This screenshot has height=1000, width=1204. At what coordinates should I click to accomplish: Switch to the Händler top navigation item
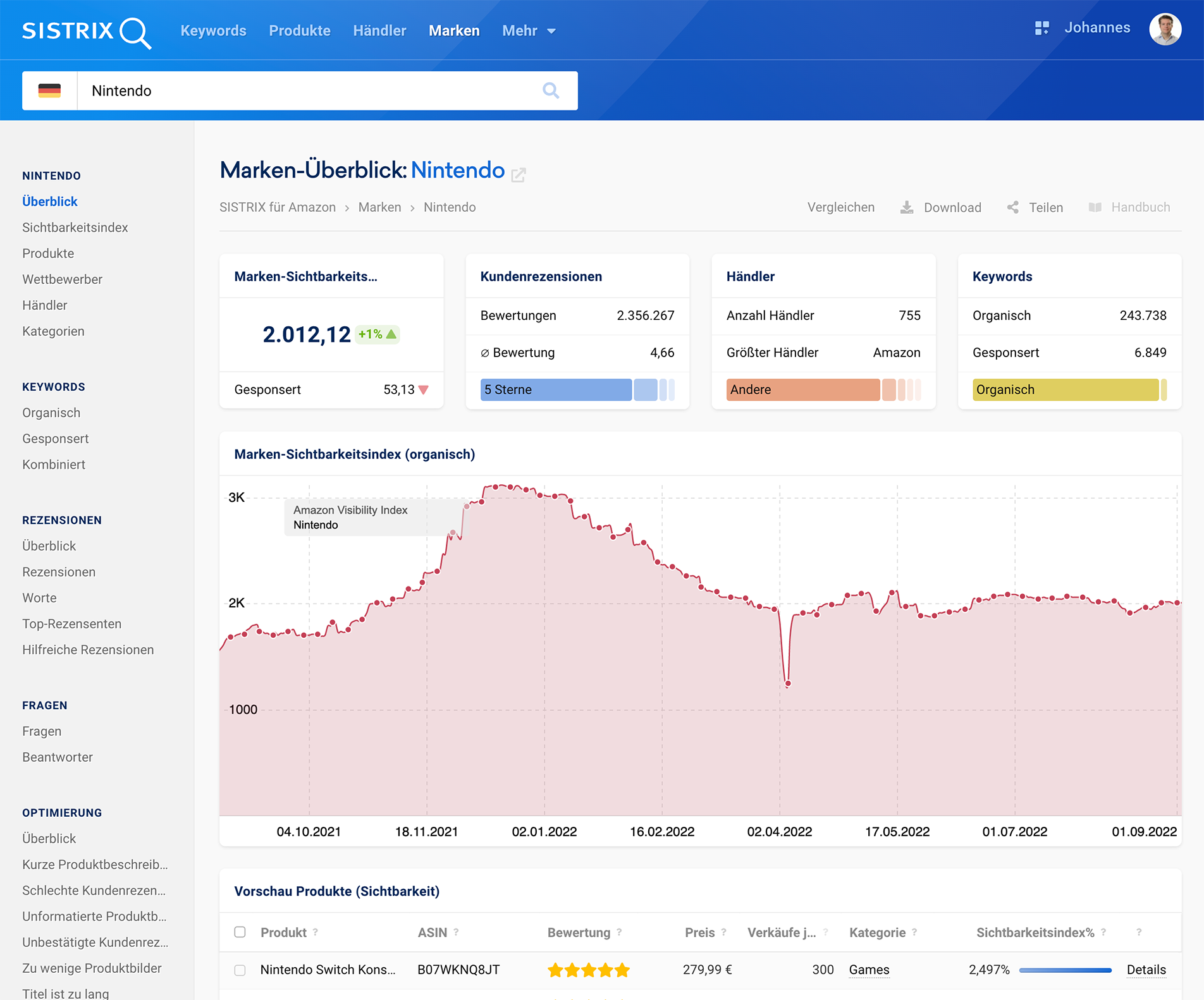coord(379,30)
